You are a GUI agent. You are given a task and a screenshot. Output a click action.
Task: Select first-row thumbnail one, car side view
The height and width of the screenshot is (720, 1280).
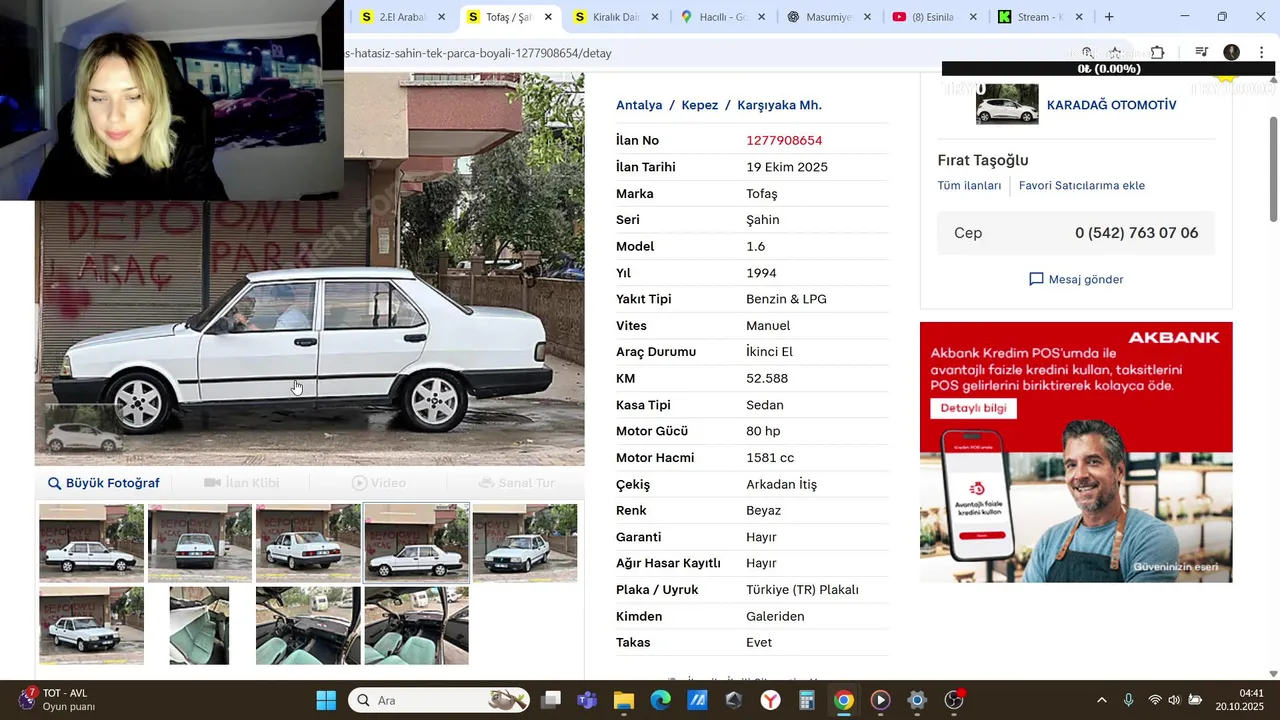tap(91, 543)
